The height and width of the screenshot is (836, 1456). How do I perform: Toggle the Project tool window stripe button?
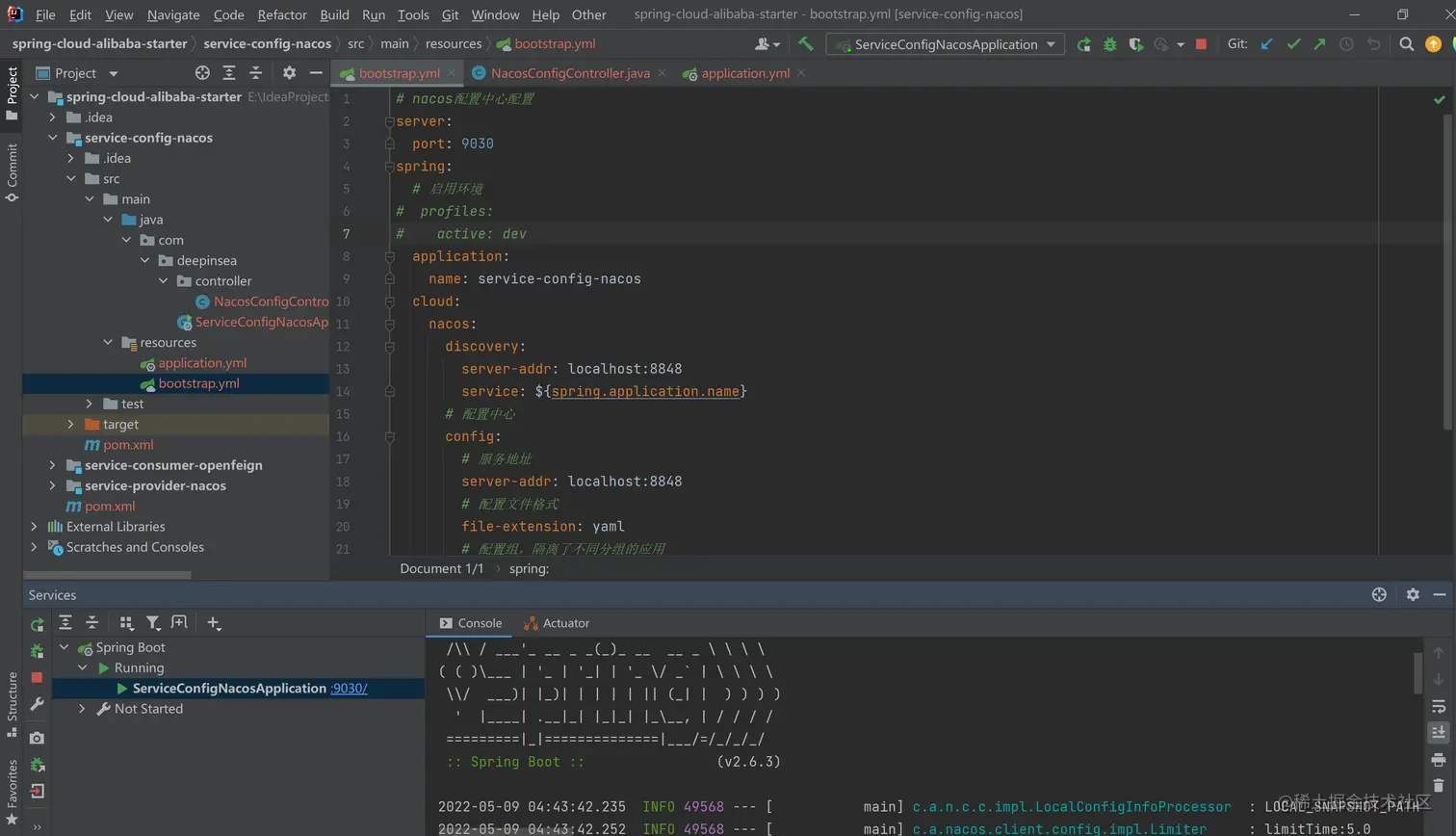(x=12, y=93)
